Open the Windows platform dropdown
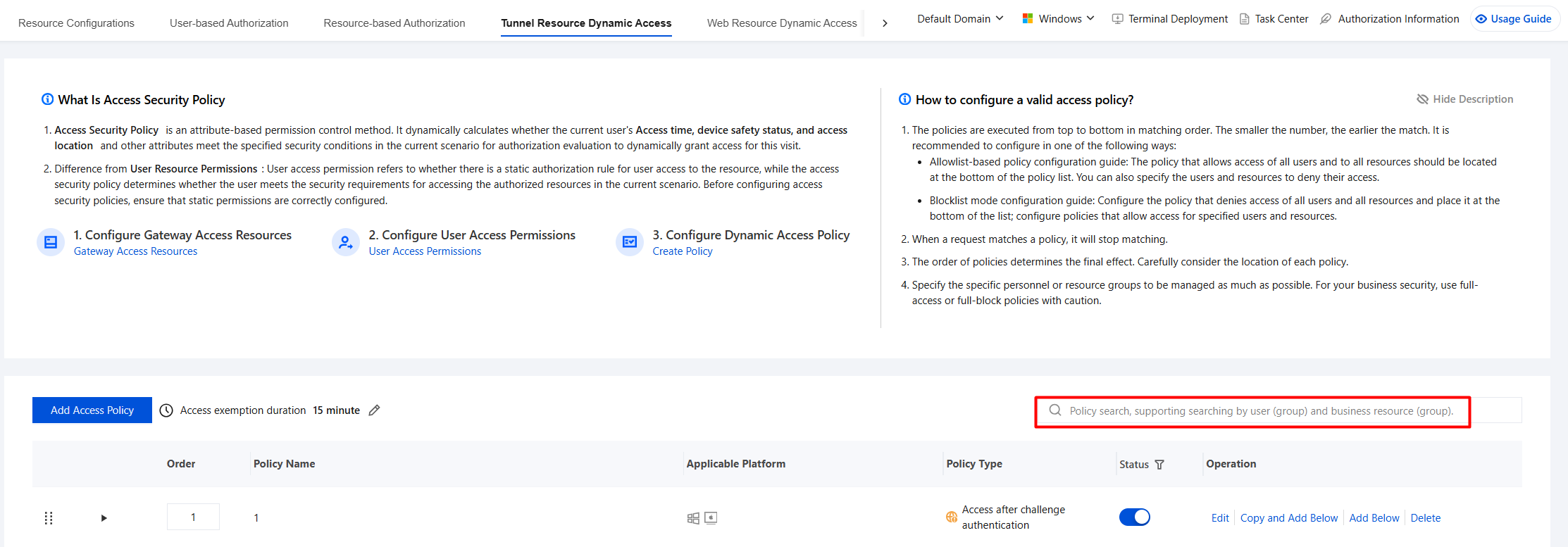The width and height of the screenshot is (1568, 547). 1058,19
